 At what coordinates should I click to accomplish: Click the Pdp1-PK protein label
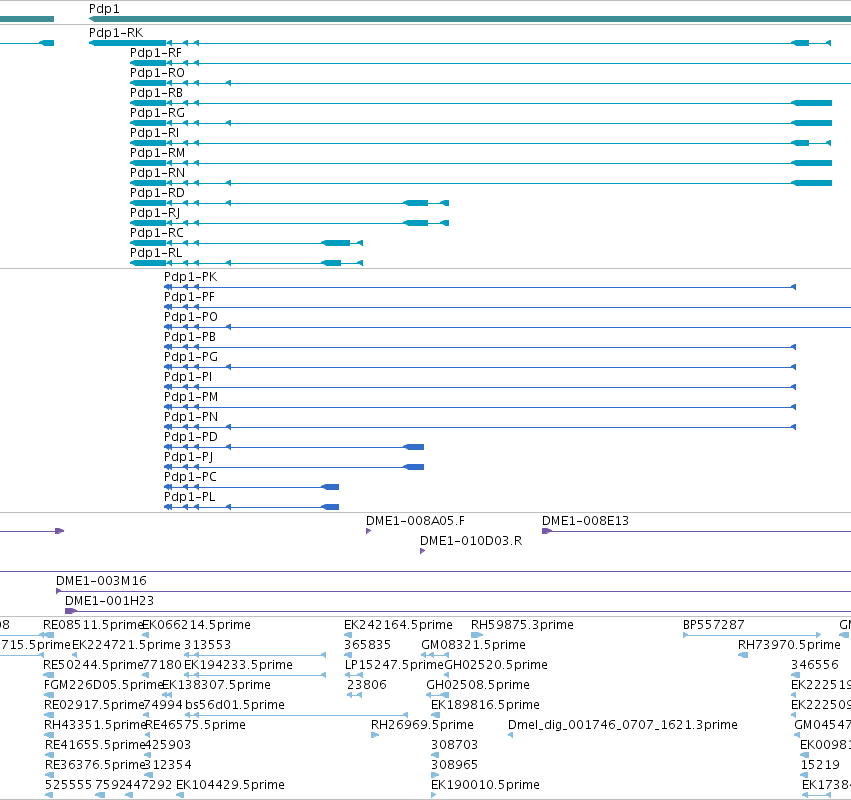[x=190, y=277]
